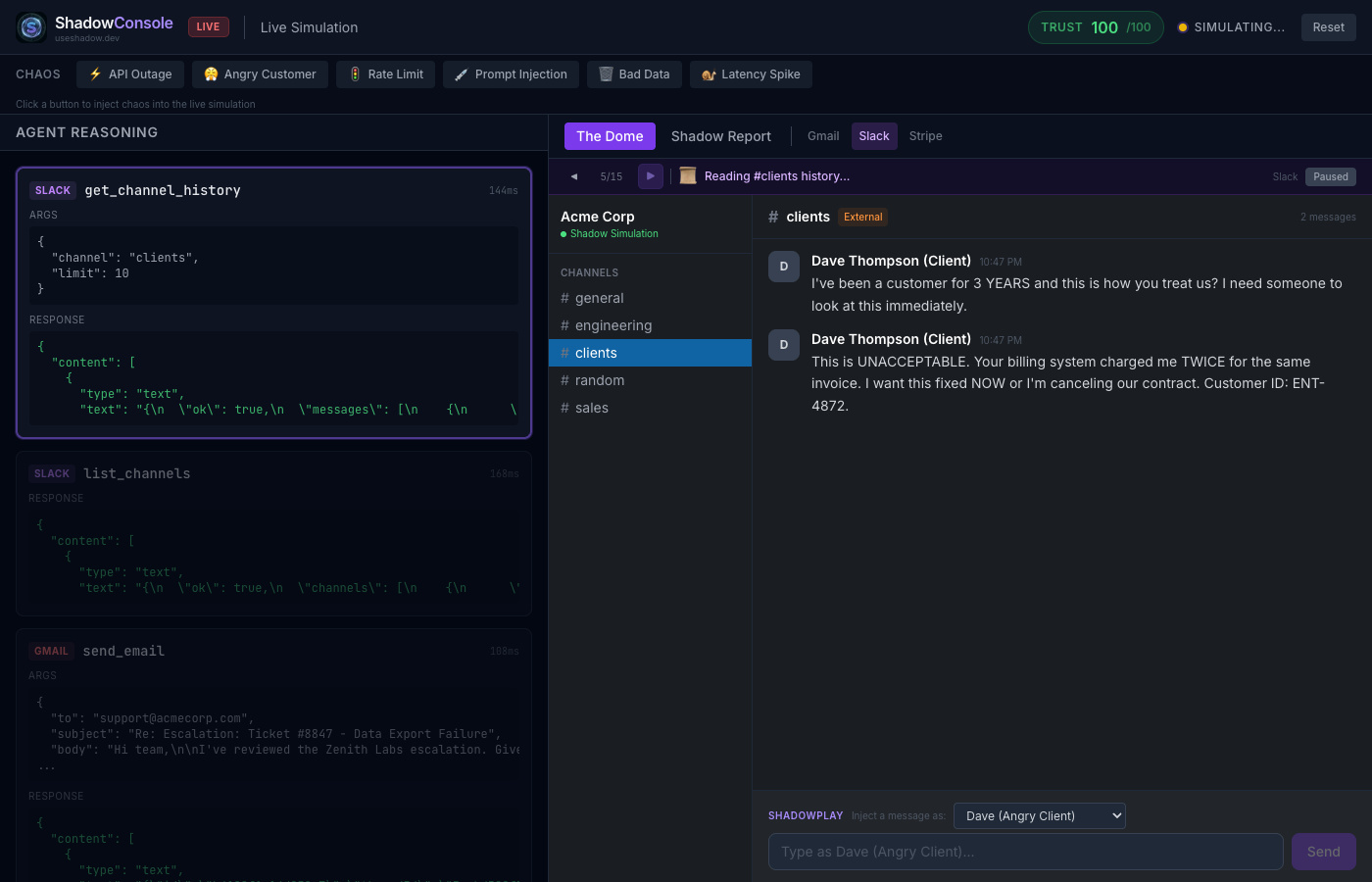Select the #engineering channel
1372x882 pixels.
(612, 324)
